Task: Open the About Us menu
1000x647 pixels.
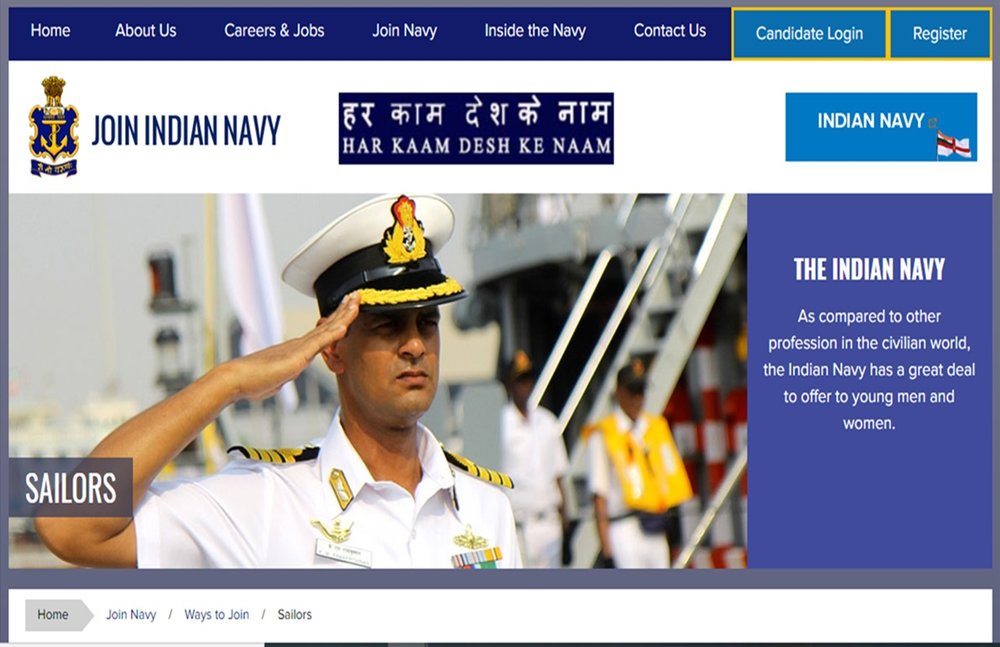Action: (145, 31)
